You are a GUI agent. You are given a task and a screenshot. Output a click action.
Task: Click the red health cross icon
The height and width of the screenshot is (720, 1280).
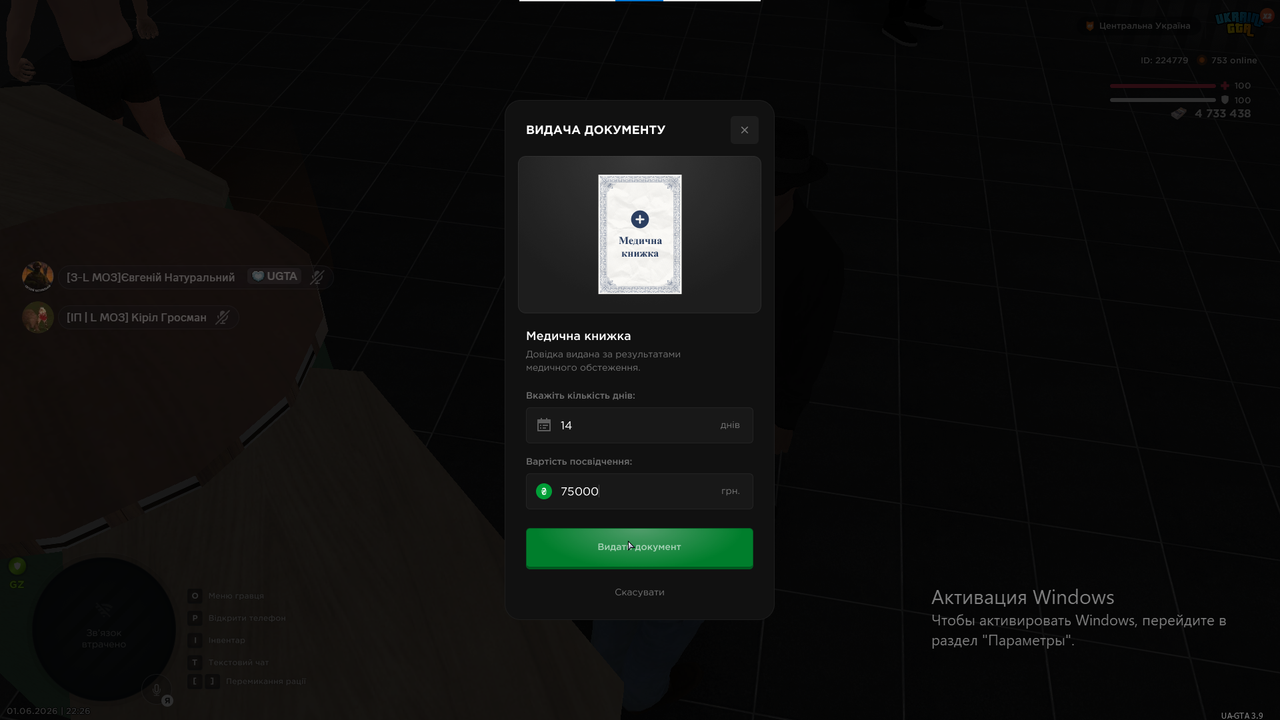pos(1225,86)
